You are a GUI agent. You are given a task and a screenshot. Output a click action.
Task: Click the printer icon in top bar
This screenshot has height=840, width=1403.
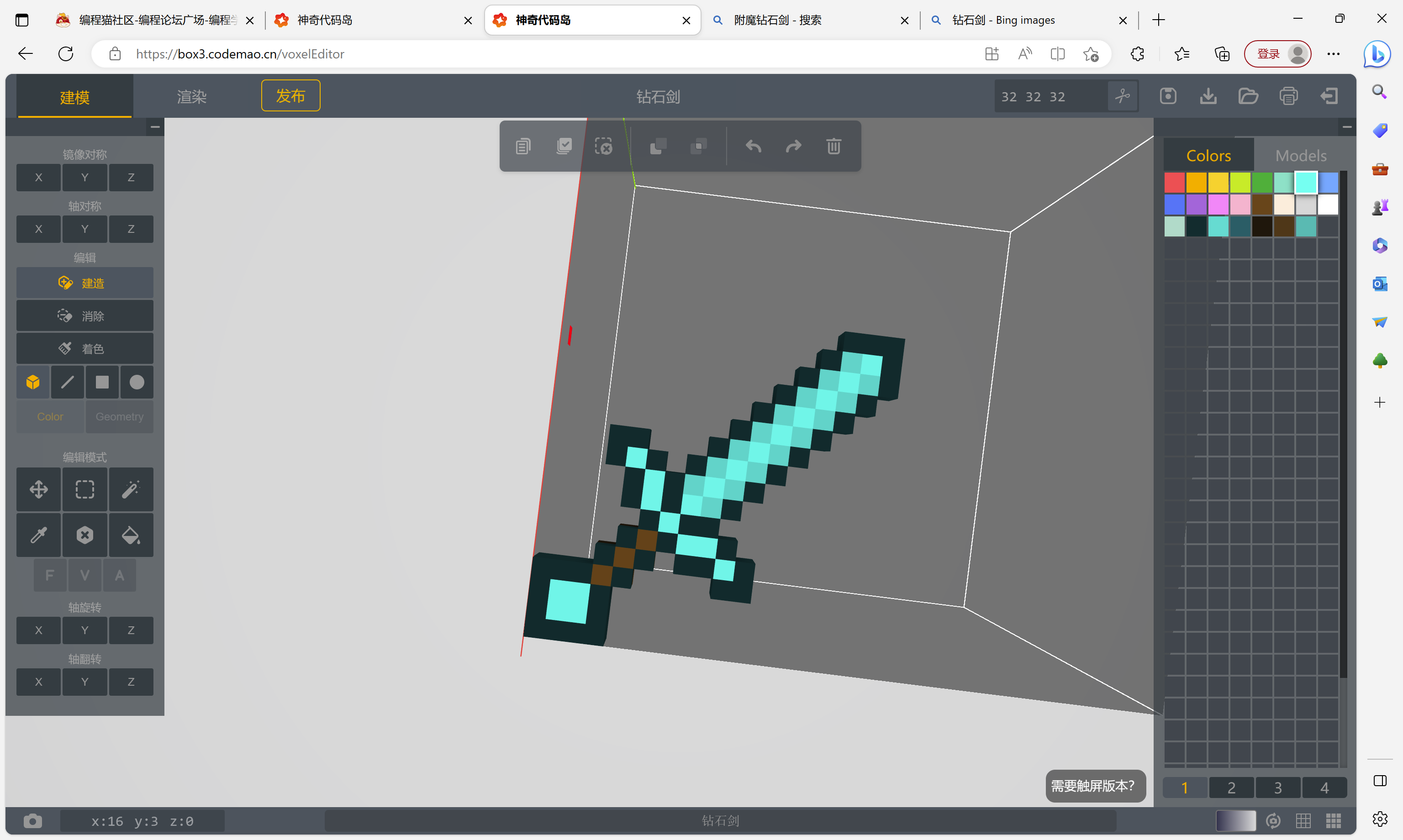pos(1289,96)
